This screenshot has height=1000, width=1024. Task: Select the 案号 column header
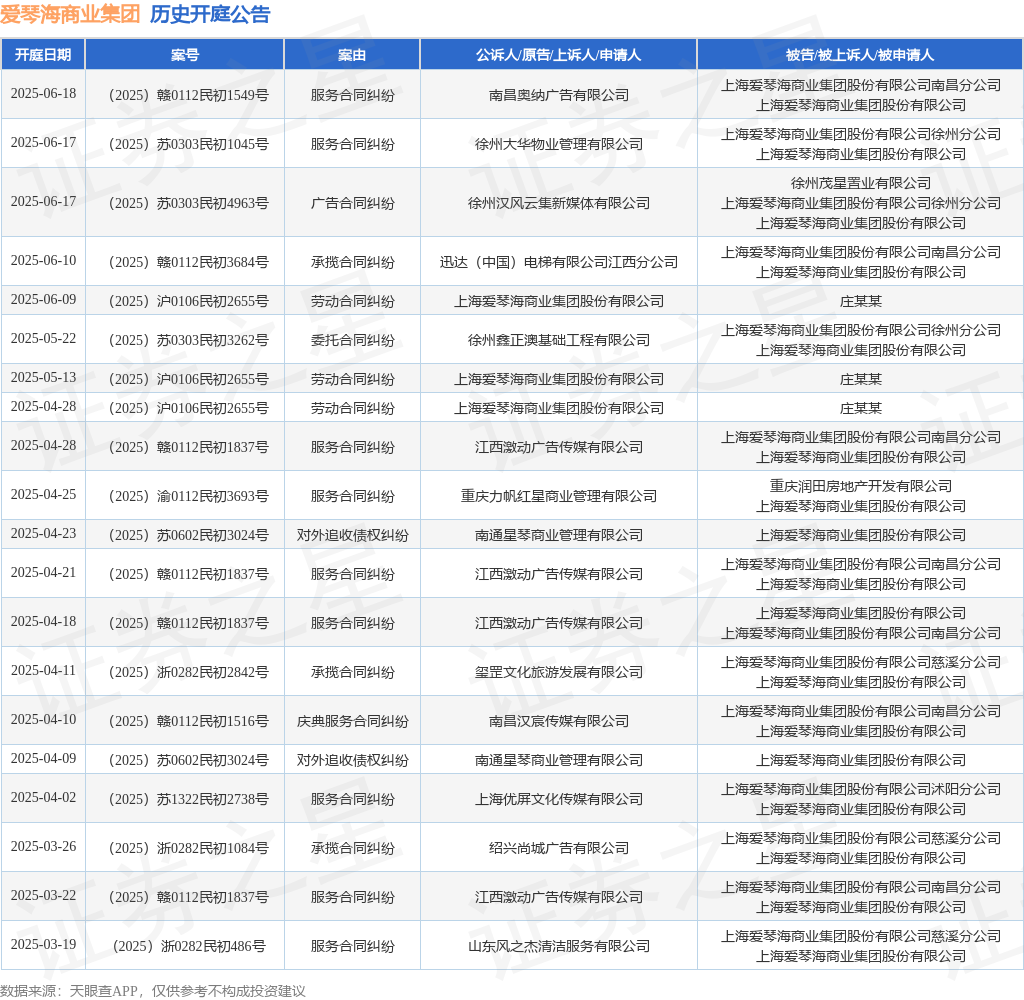point(185,55)
